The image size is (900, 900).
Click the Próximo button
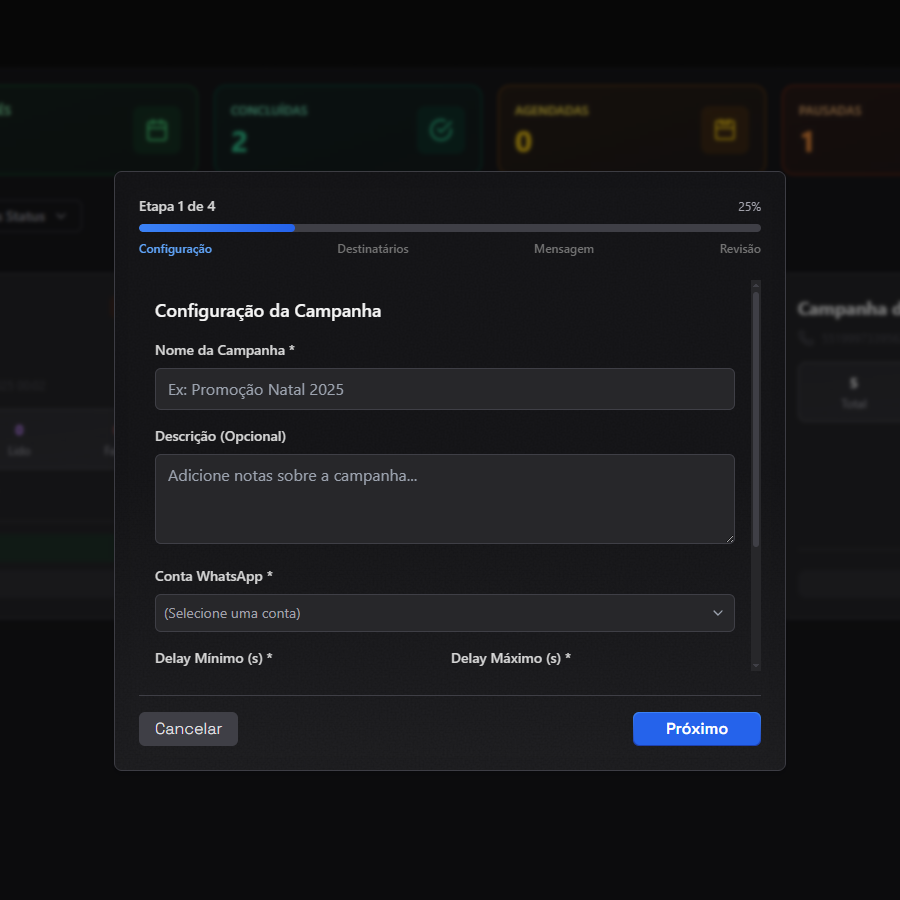pyautogui.click(x=696, y=729)
